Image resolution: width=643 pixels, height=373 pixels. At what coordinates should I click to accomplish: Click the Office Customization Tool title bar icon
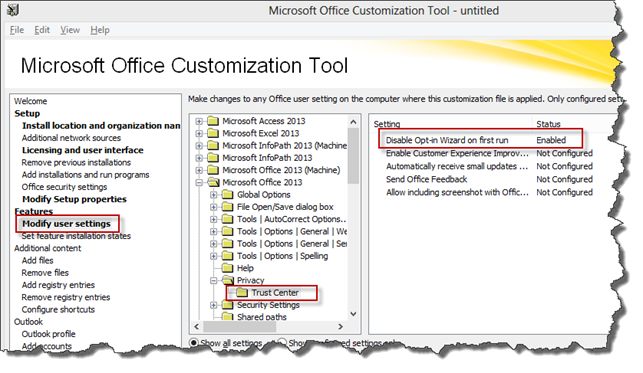tap(13, 10)
